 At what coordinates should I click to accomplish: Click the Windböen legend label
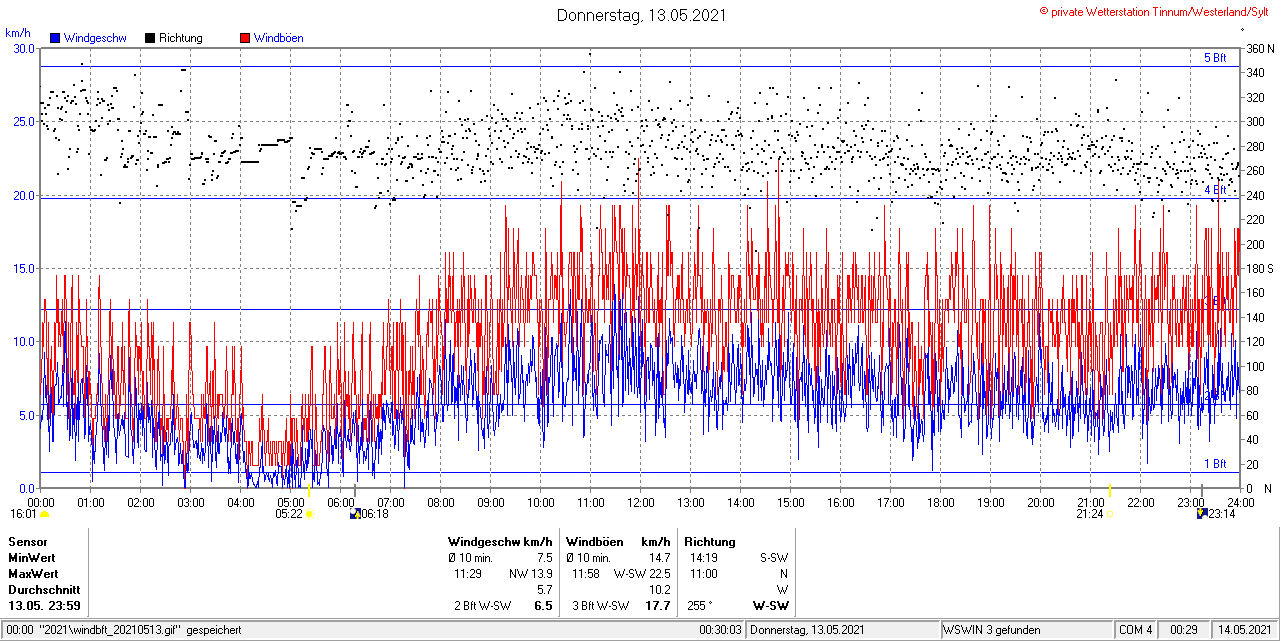click(x=279, y=38)
